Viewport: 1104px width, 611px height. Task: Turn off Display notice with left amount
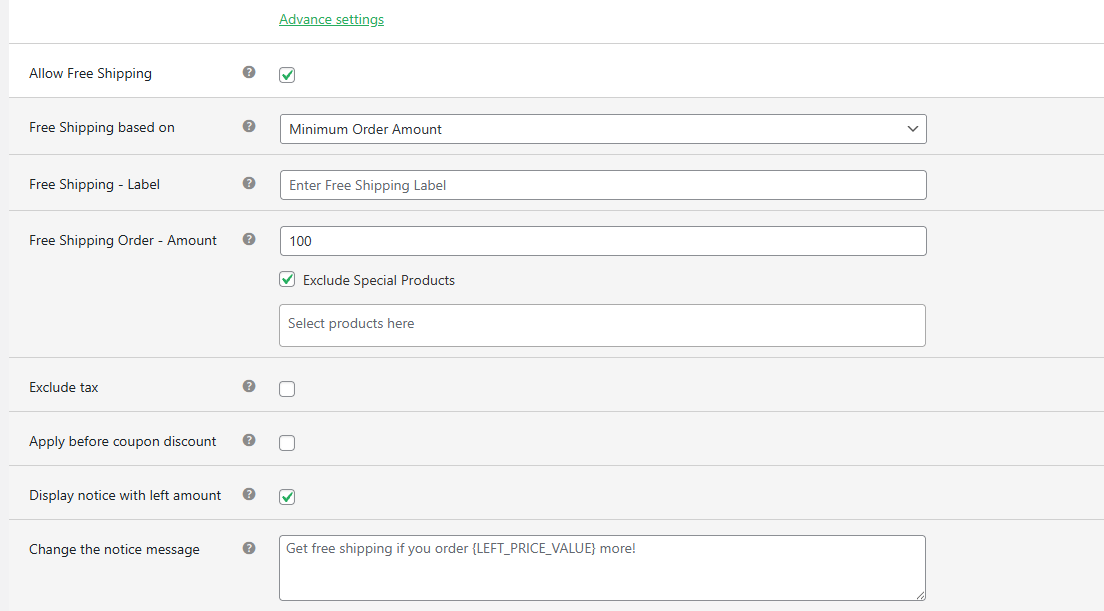[x=287, y=496]
